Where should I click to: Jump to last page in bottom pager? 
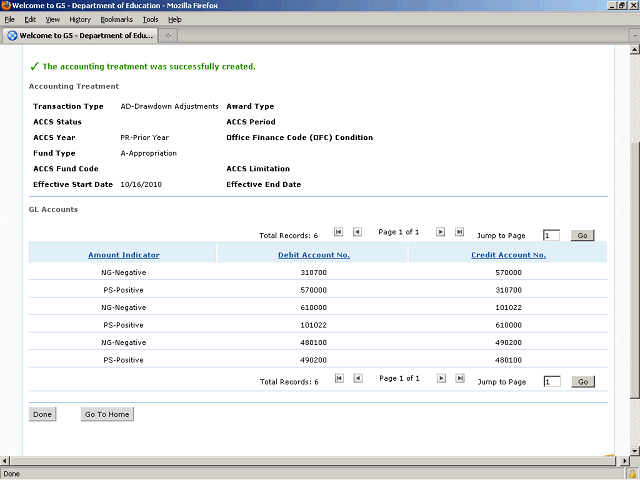(x=459, y=379)
